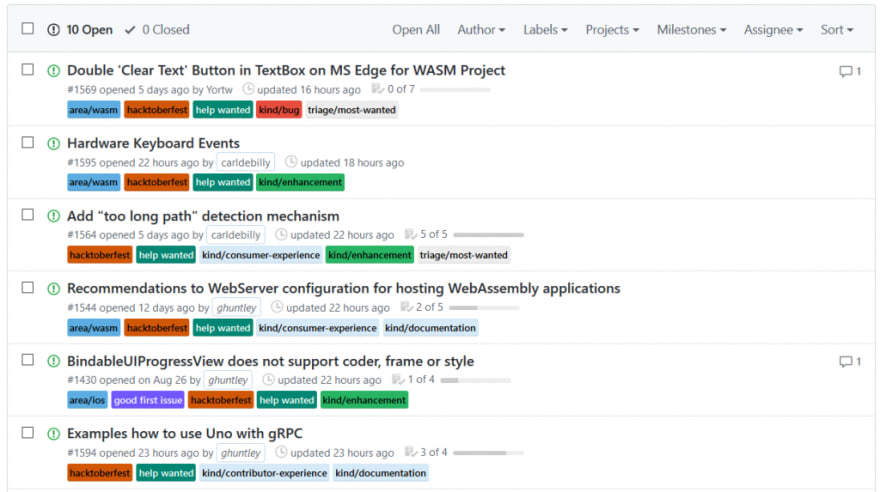The image size is (880, 492).
Task: Click task checklist icon beside 5 of 5
Action: (411, 234)
